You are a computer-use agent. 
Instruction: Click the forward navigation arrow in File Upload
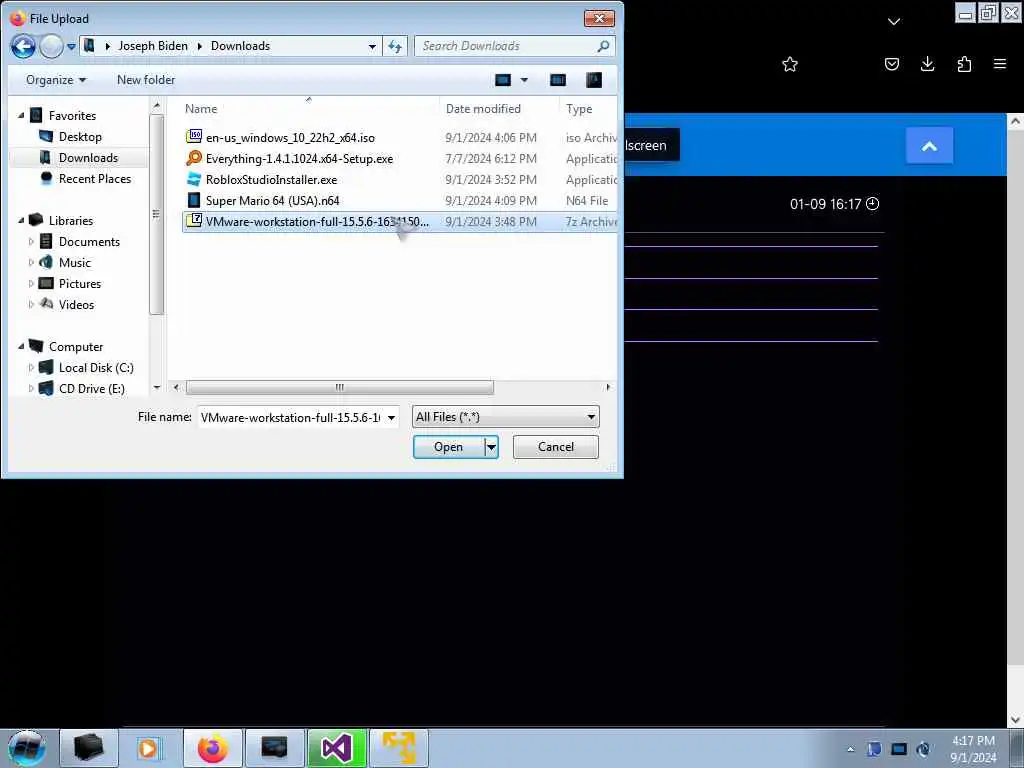click(51, 46)
